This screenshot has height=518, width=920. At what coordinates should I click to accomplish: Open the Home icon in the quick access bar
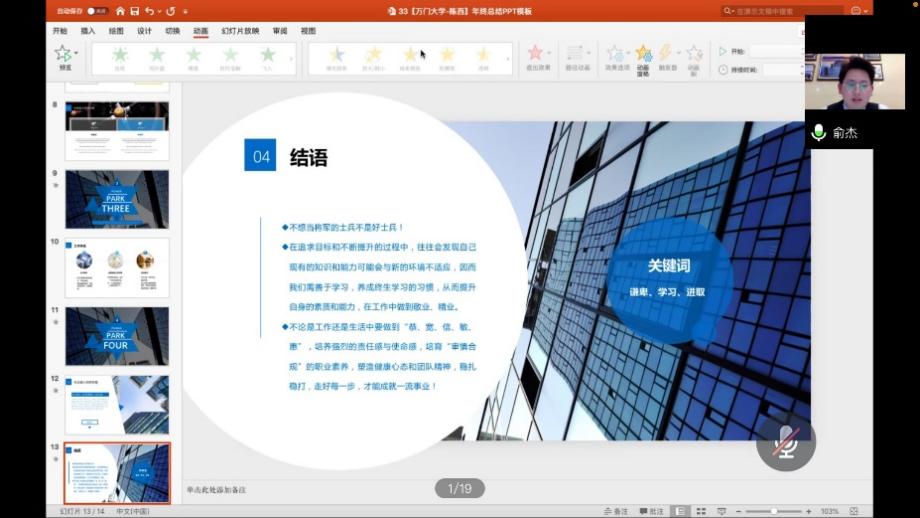coord(120,11)
